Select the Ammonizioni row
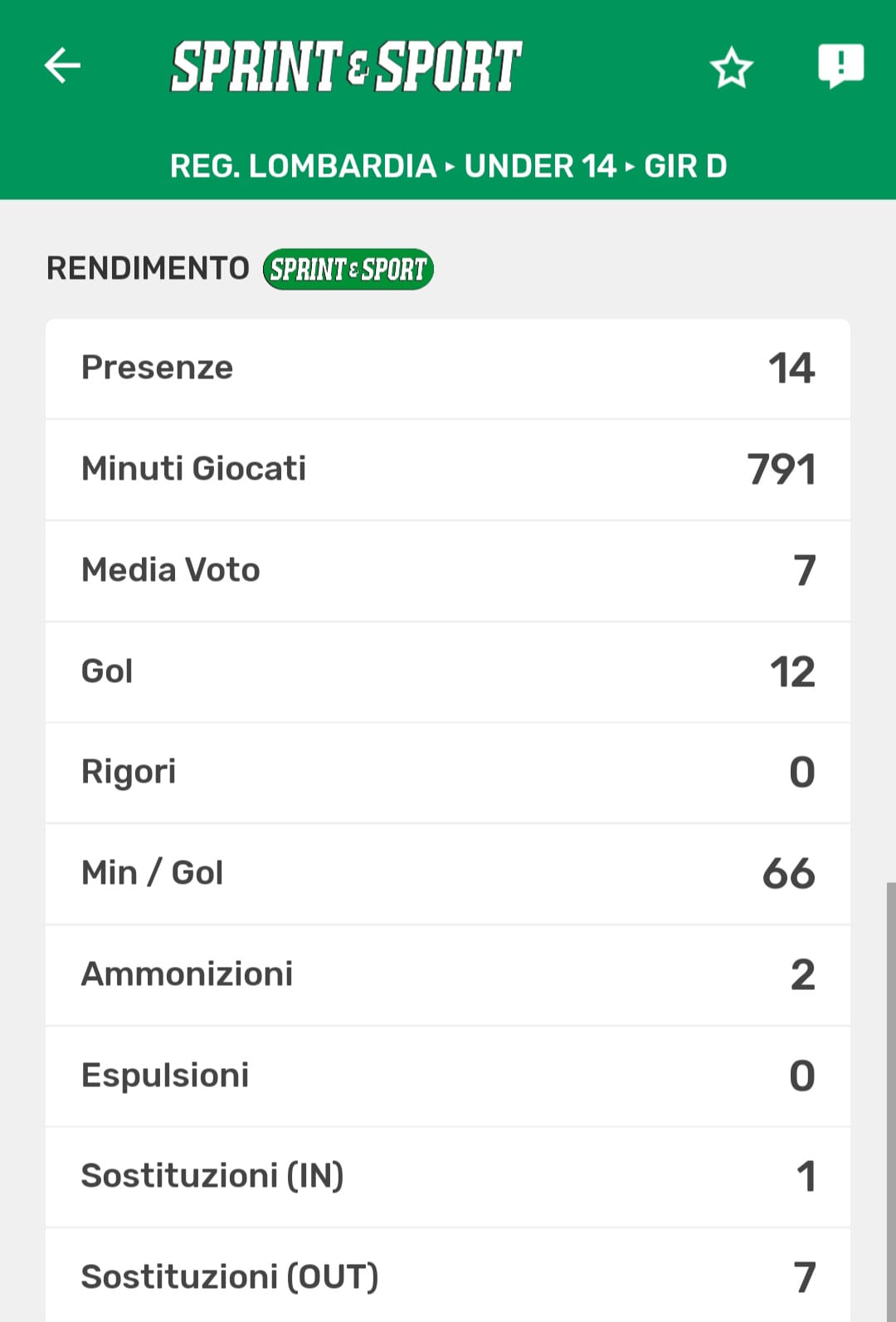Image resolution: width=896 pixels, height=1322 pixels. (x=448, y=975)
